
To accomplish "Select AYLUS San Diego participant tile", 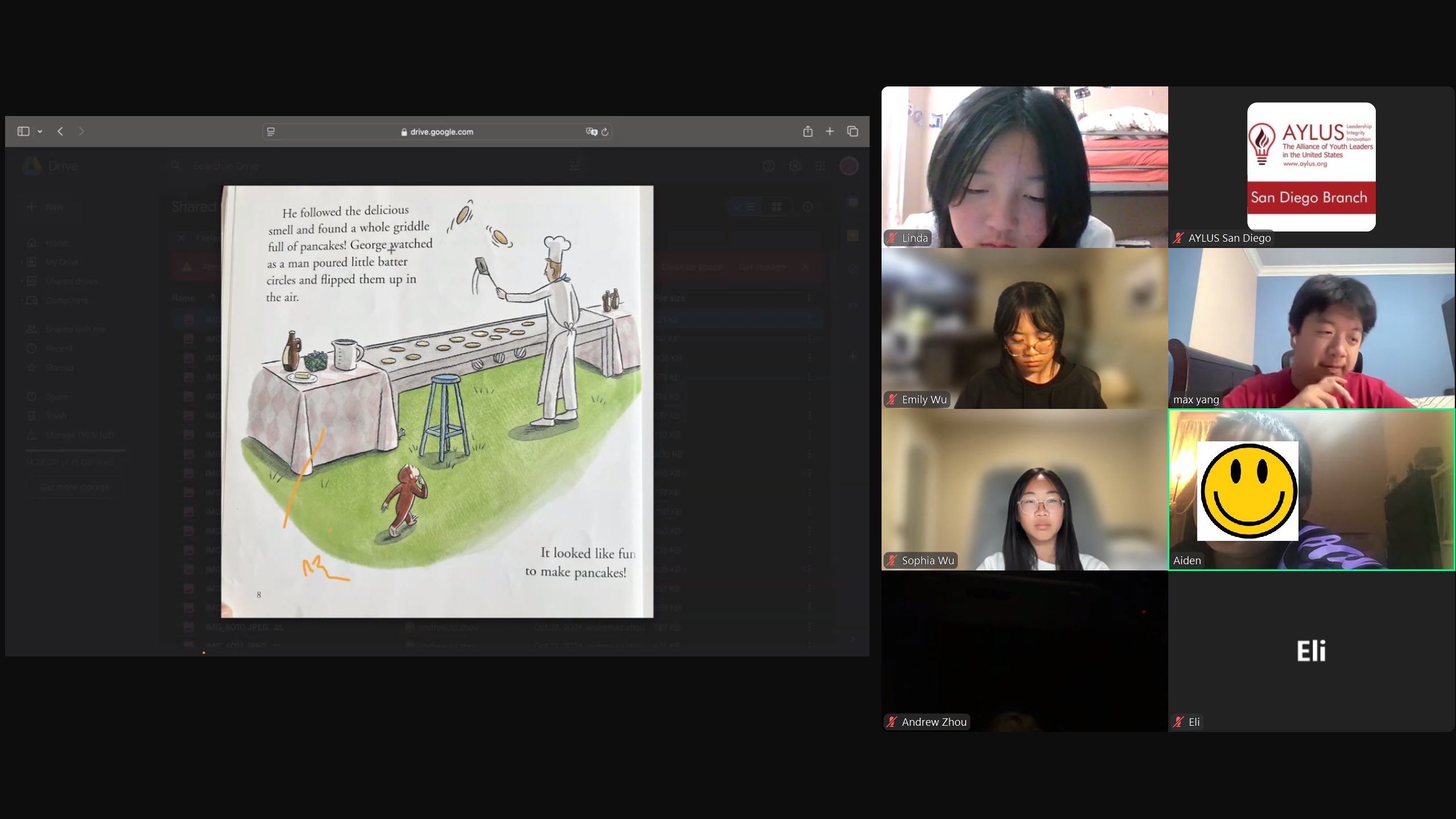I will [1312, 167].
